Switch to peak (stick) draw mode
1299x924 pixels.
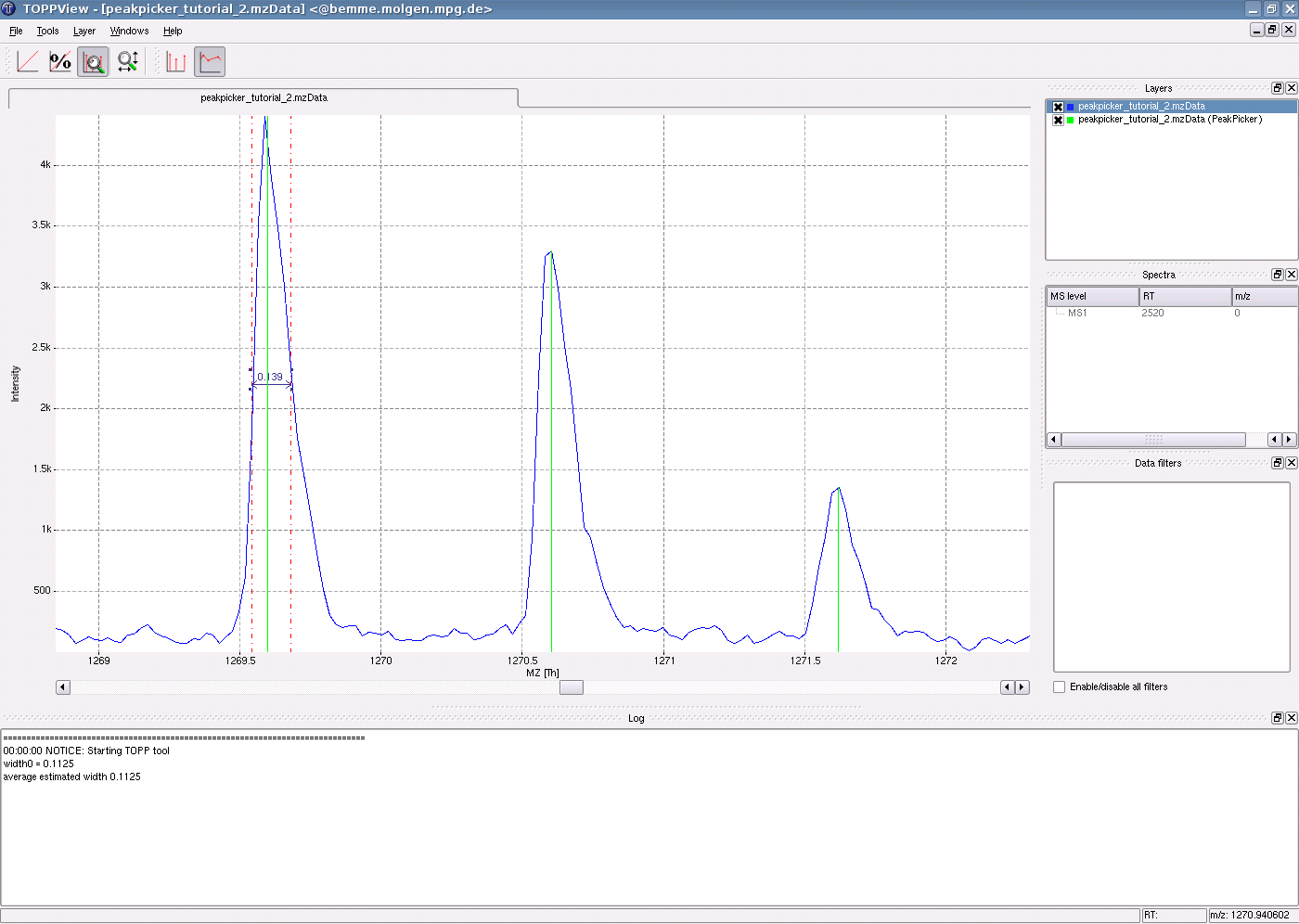tap(176, 62)
